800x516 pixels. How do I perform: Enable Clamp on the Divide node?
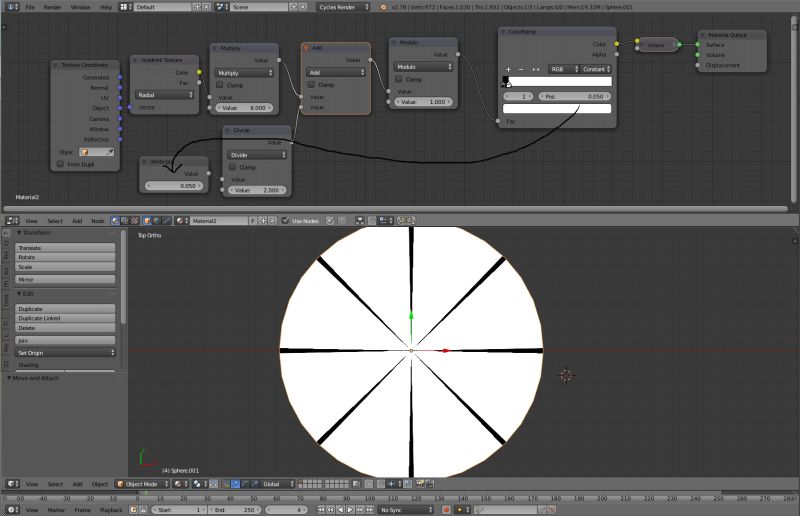pyautogui.click(x=233, y=167)
